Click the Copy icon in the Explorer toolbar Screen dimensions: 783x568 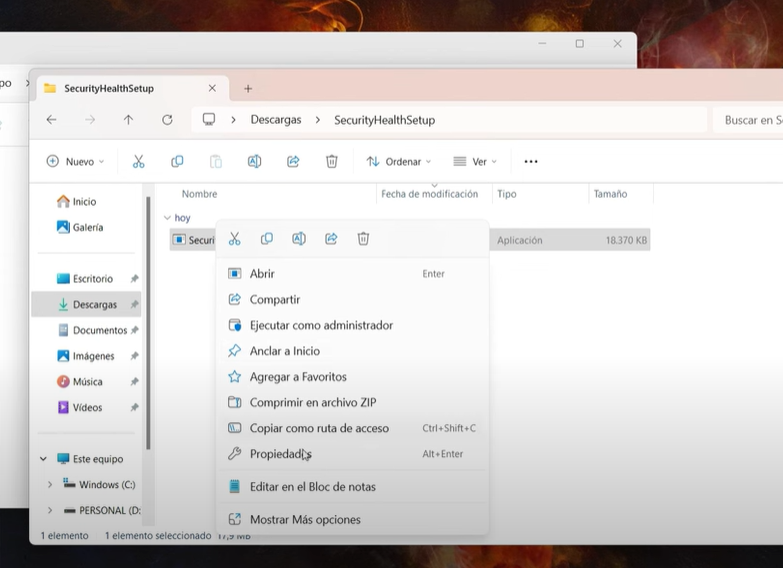pyautogui.click(x=177, y=161)
